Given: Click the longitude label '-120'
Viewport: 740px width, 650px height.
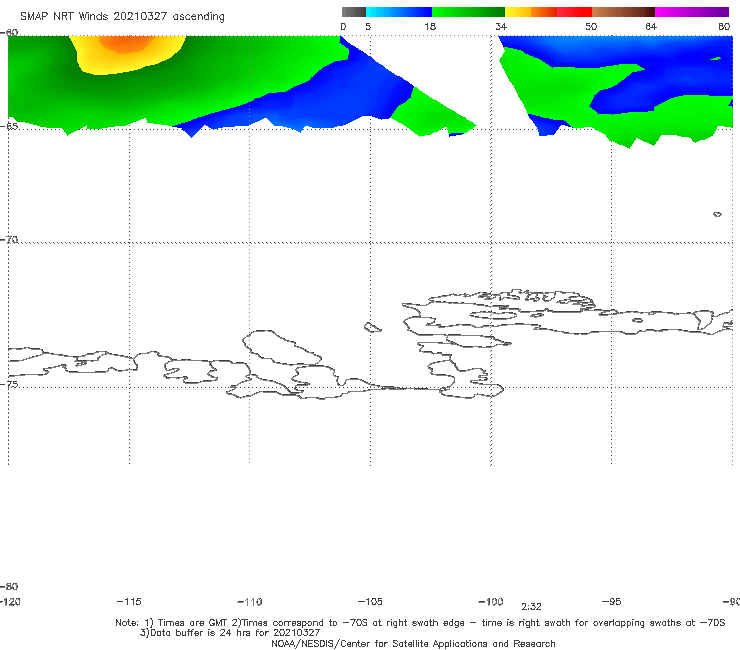Looking at the screenshot, I should coord(10,601).
